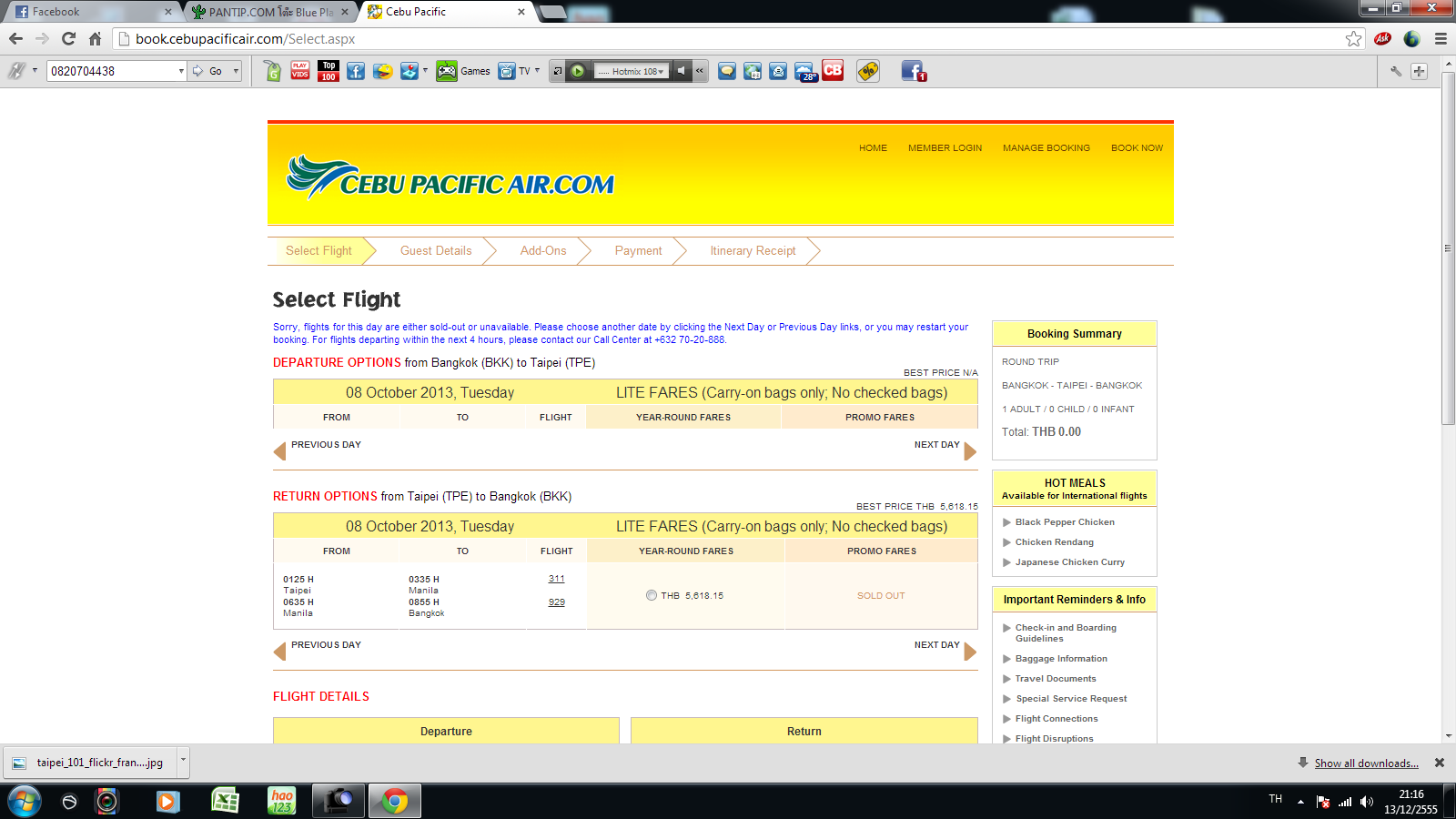Open the Special Service Request link
The image size is (1456, 819).
[x=1071, y=699]
